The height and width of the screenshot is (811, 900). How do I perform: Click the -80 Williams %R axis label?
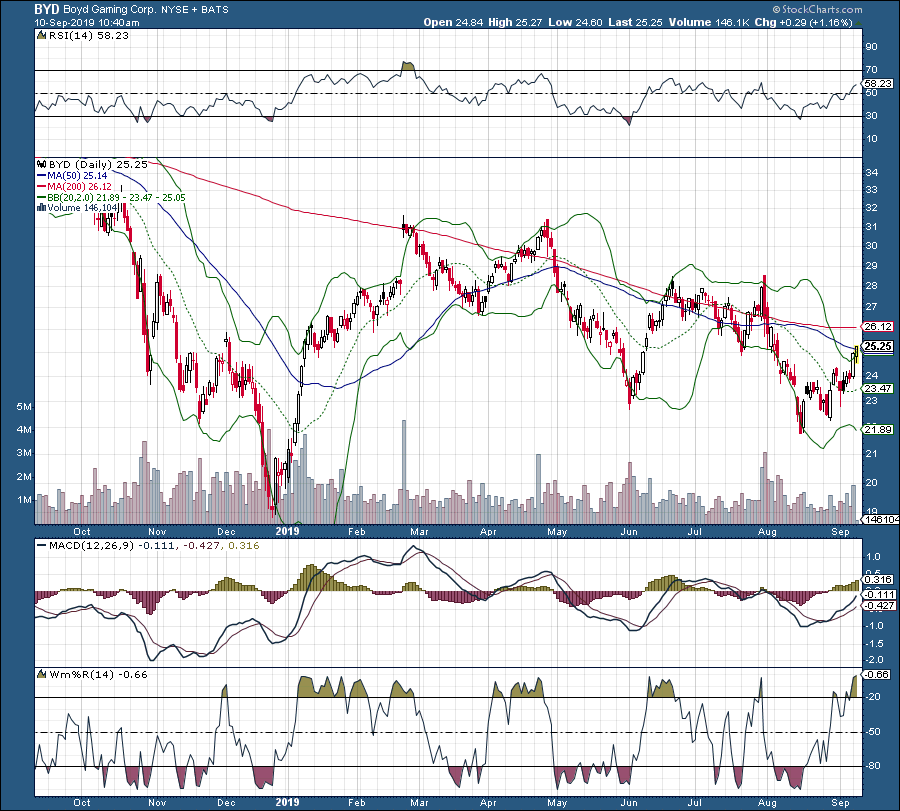(x=873, y=766)
